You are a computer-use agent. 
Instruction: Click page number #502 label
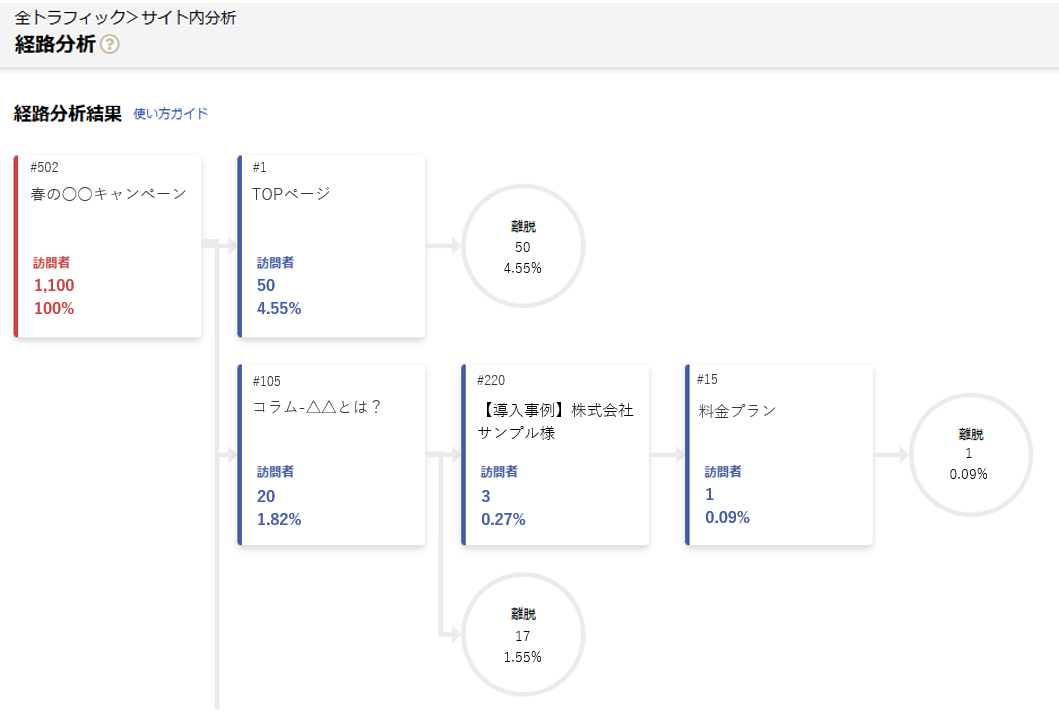point(44,167)
